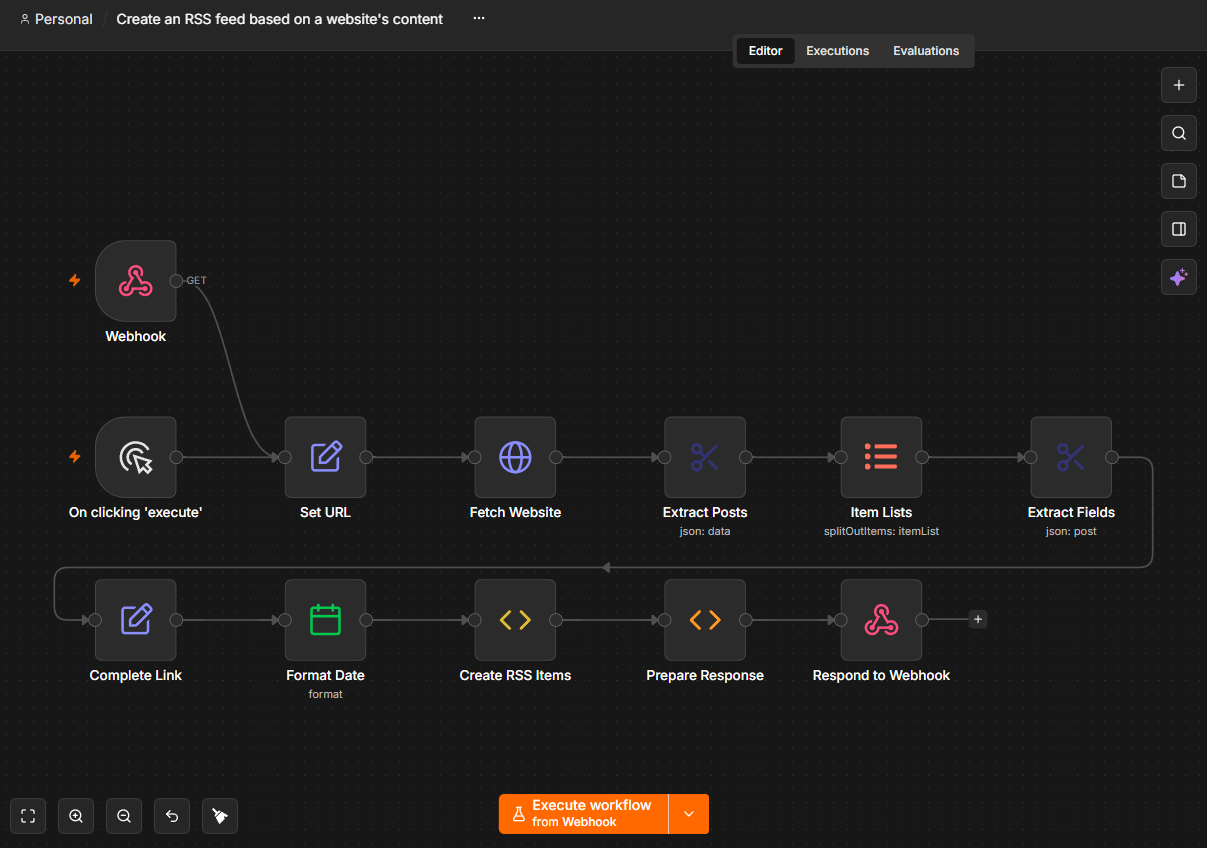1207x848 pixels.
Task: Open the Set URL node
Action: pyautogui.click(x=326, y=457)
